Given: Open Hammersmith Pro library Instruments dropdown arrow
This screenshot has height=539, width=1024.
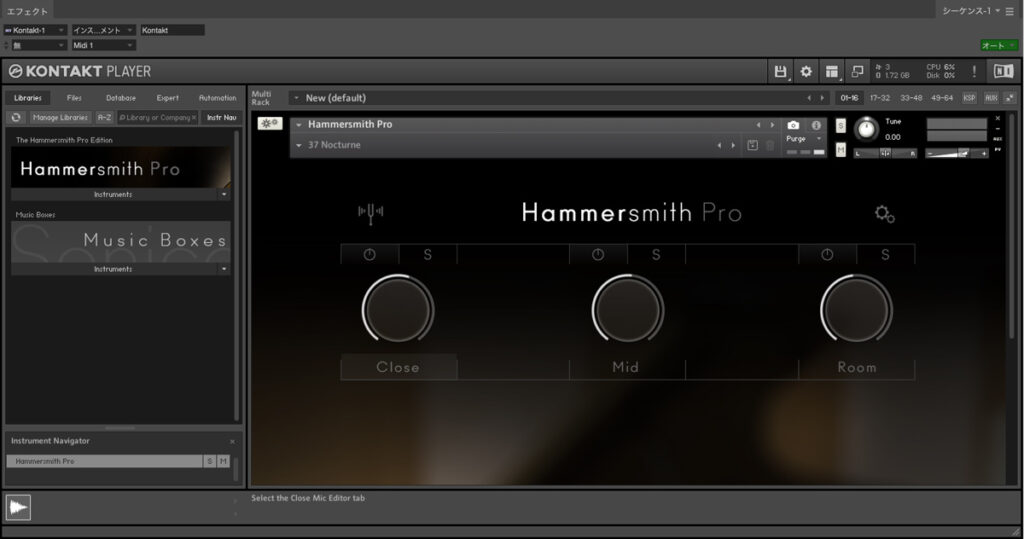Looking at the screenshot, I should (224, 195).
